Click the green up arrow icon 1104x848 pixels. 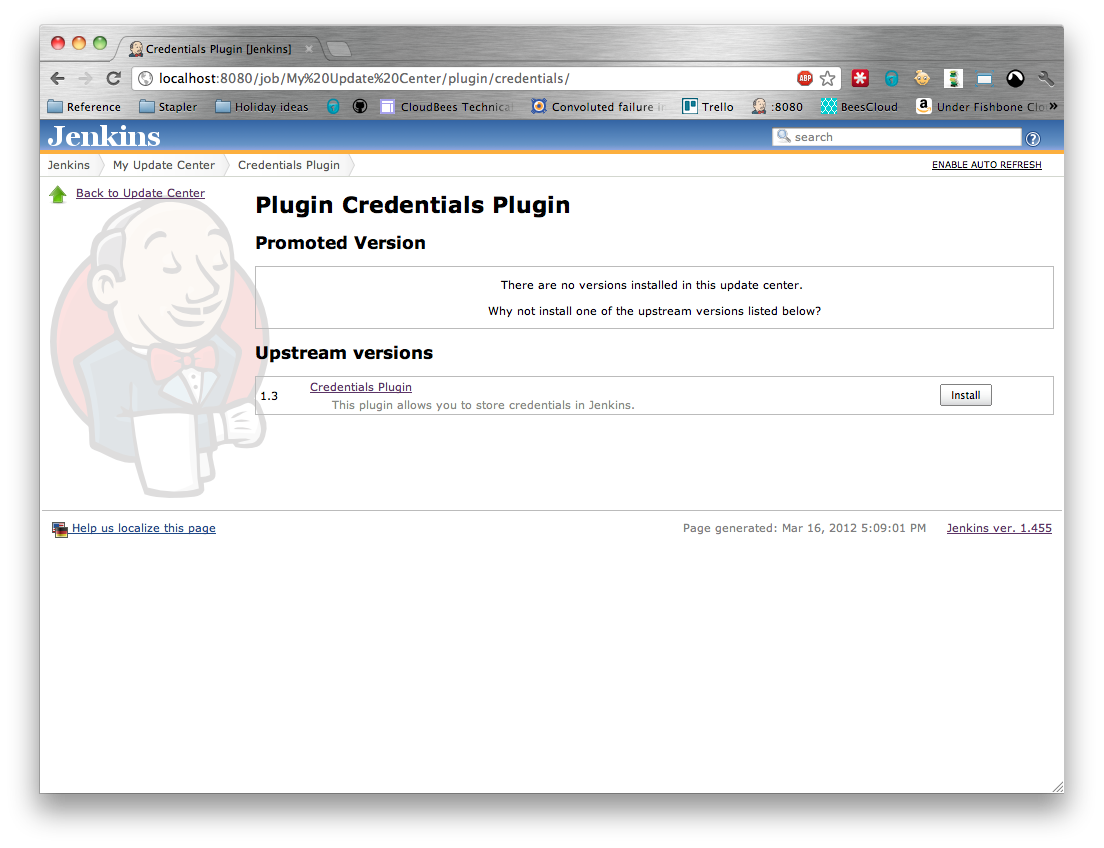click(58, 194)
